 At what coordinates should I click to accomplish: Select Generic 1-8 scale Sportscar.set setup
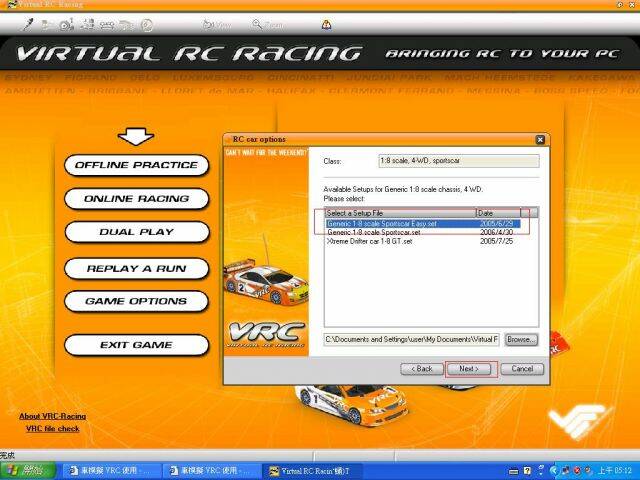(x=423, y=232)
